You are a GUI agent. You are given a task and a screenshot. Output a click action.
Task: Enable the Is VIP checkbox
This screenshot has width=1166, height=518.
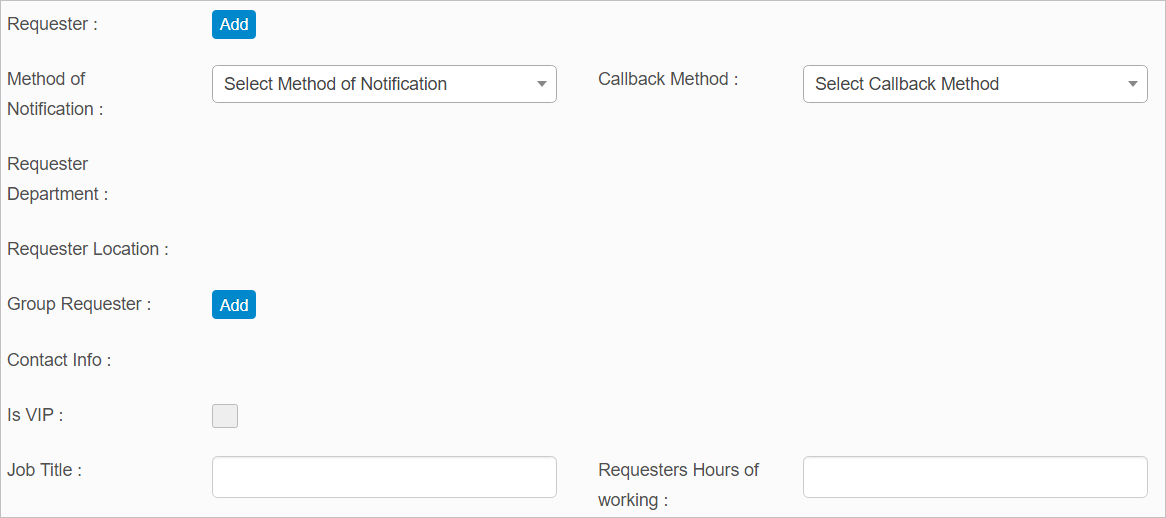pyautogui.click(x=225, y=416)
